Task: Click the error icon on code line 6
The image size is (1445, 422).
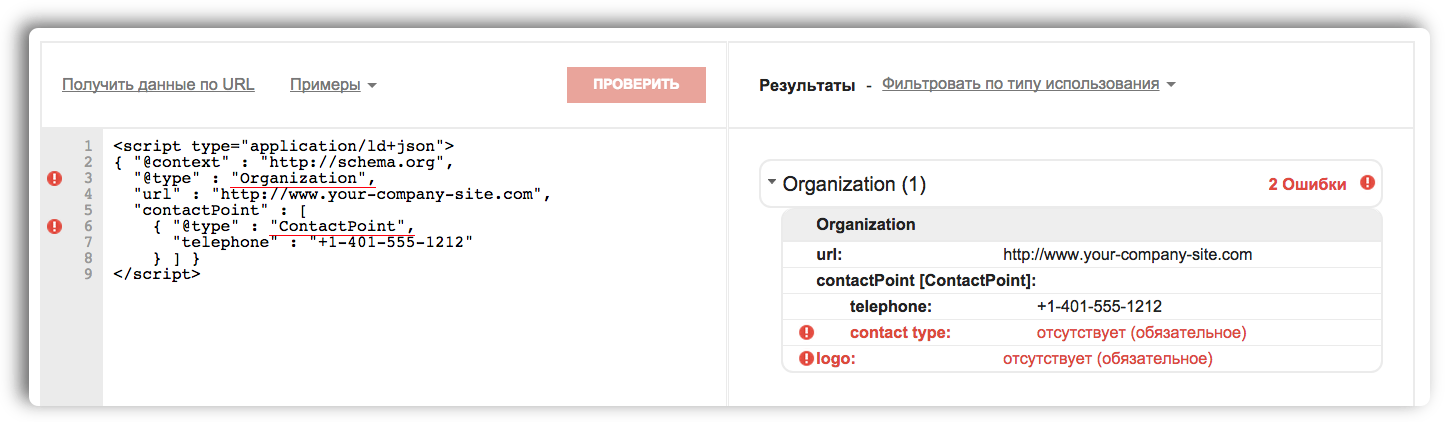Action: point(55,226)
